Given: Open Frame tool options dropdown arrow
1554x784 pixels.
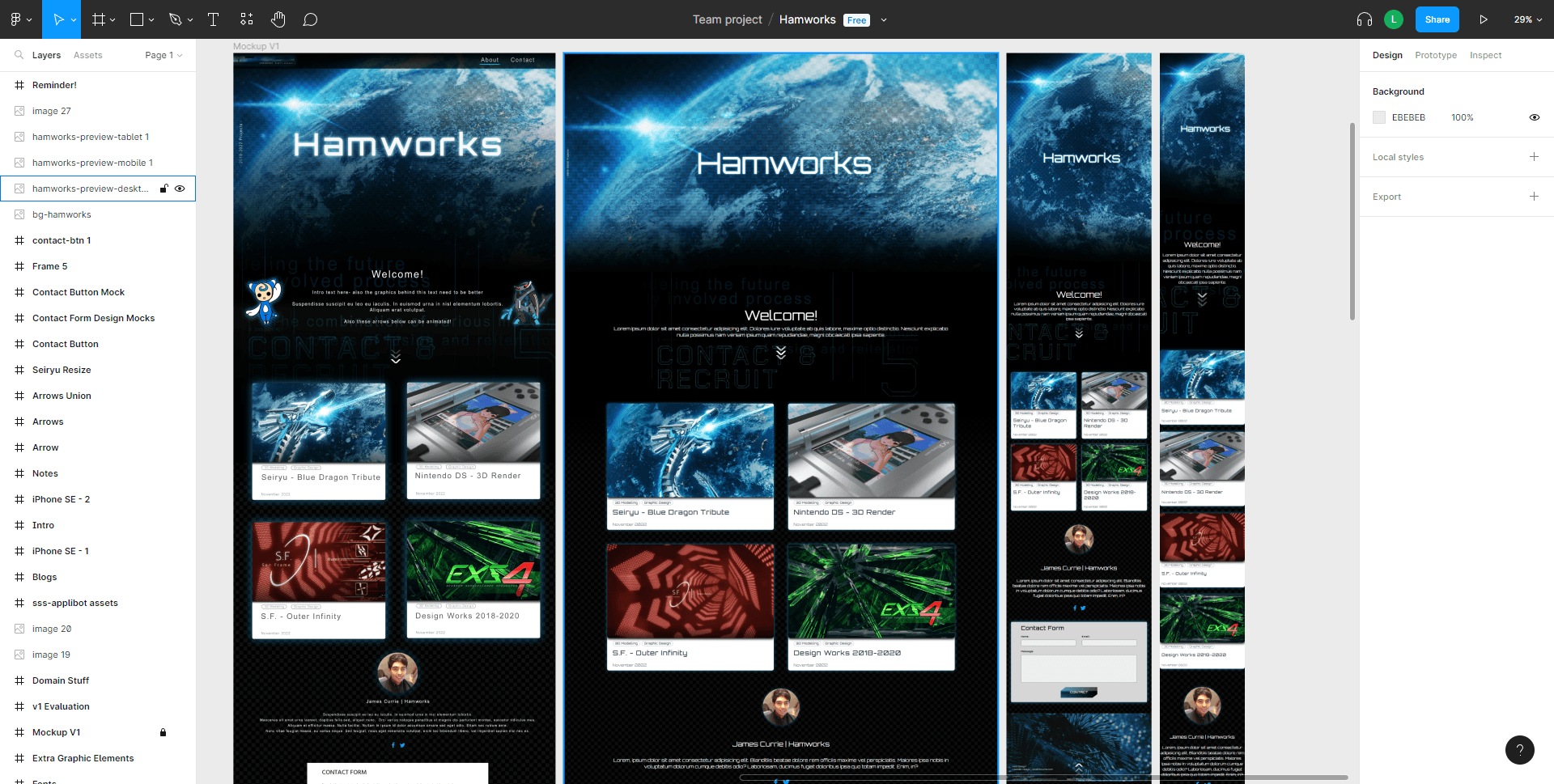Looking at the screenshot, I should (113, 20).
